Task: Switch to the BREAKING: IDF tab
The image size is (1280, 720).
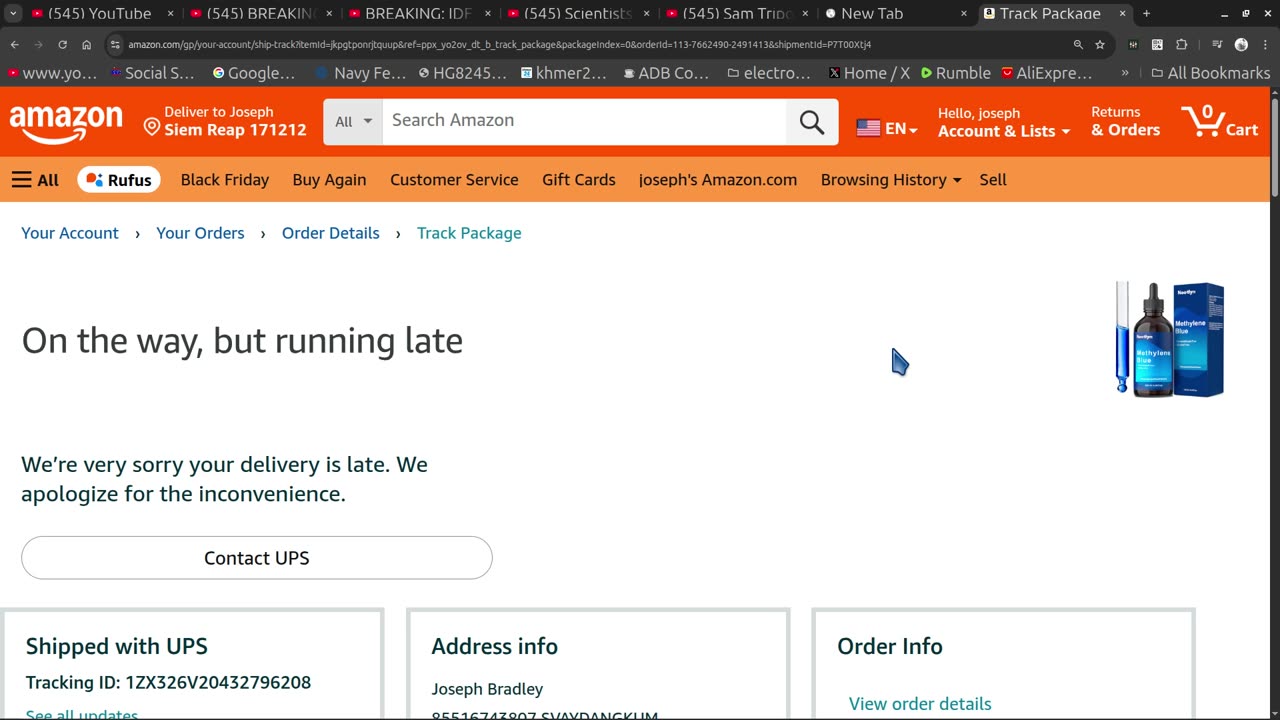Action: tap(419, 14)
